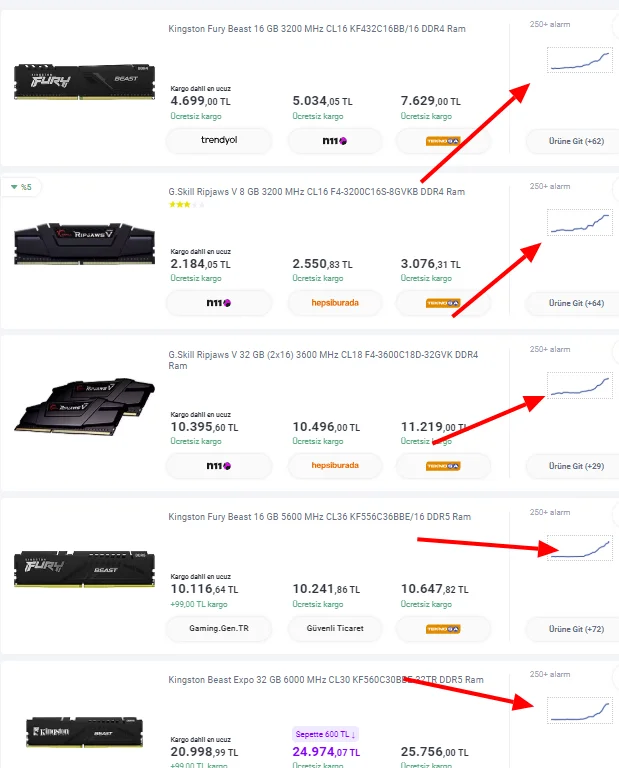Viewport: 619px width, 768px height.
Task: Open price graph of Kingston Beast Expo 32 GB
Action: point(579,710)
